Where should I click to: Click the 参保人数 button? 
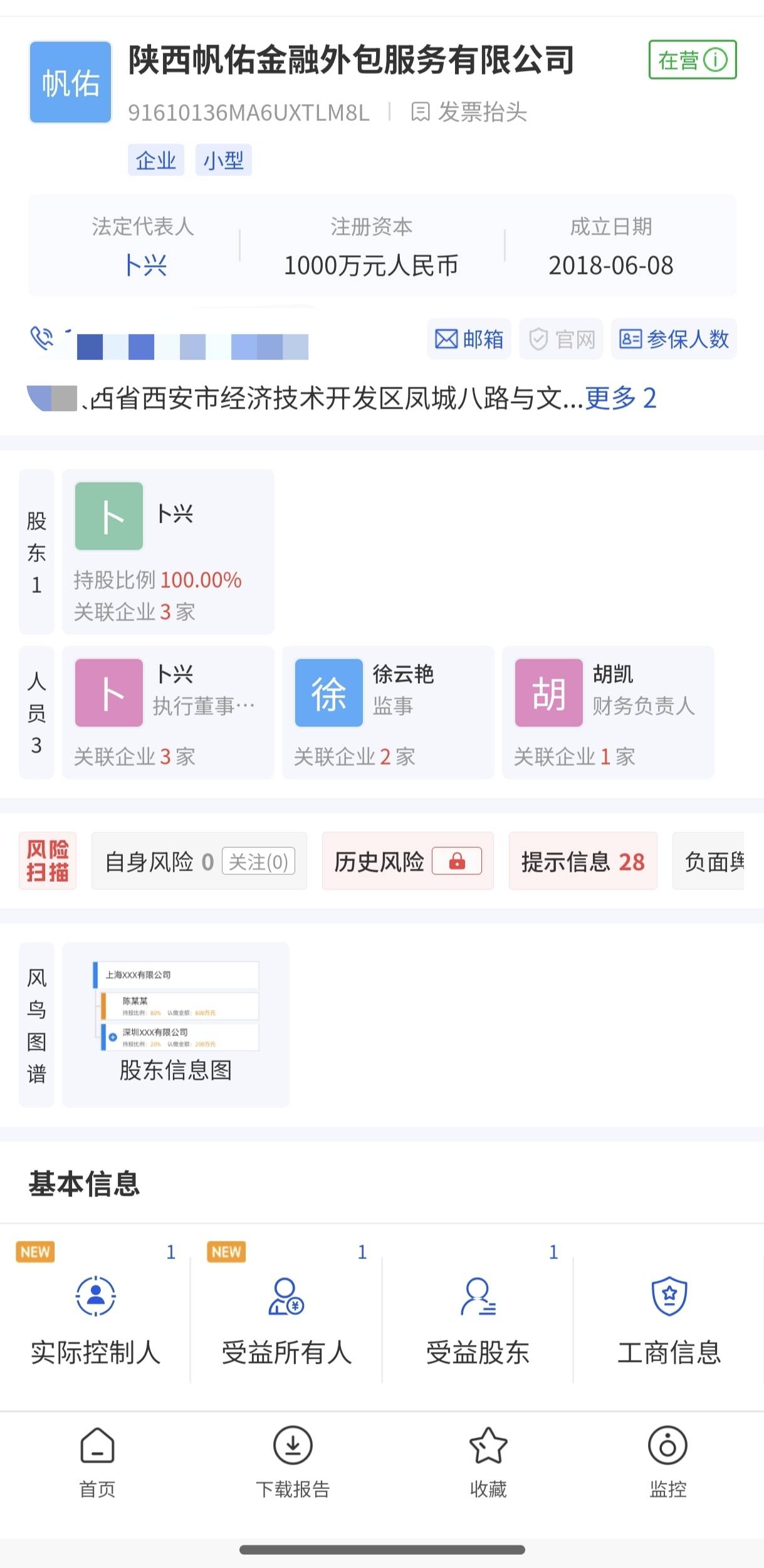[x=674, y=339]
